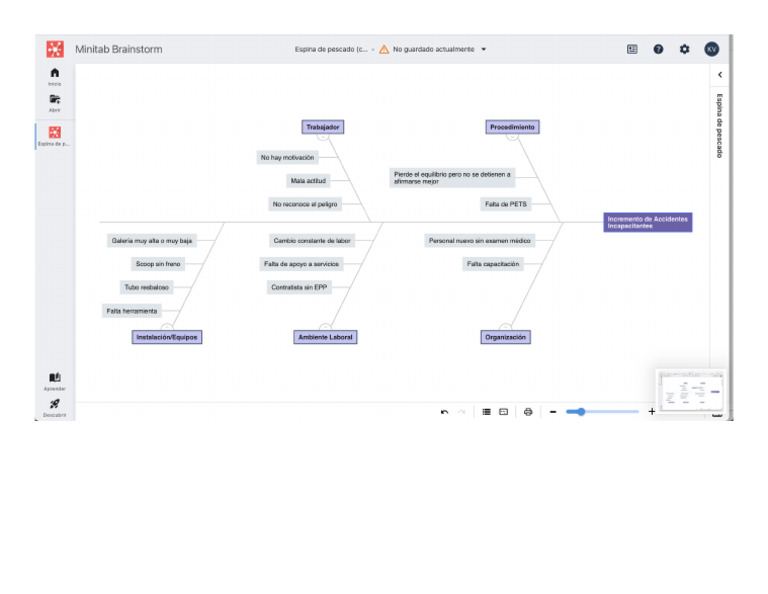Image resolution: width=768 pixels, height=594 pixels.
Task: Select cause 'Scoop sin freno'
Action: tap(158, 264)
